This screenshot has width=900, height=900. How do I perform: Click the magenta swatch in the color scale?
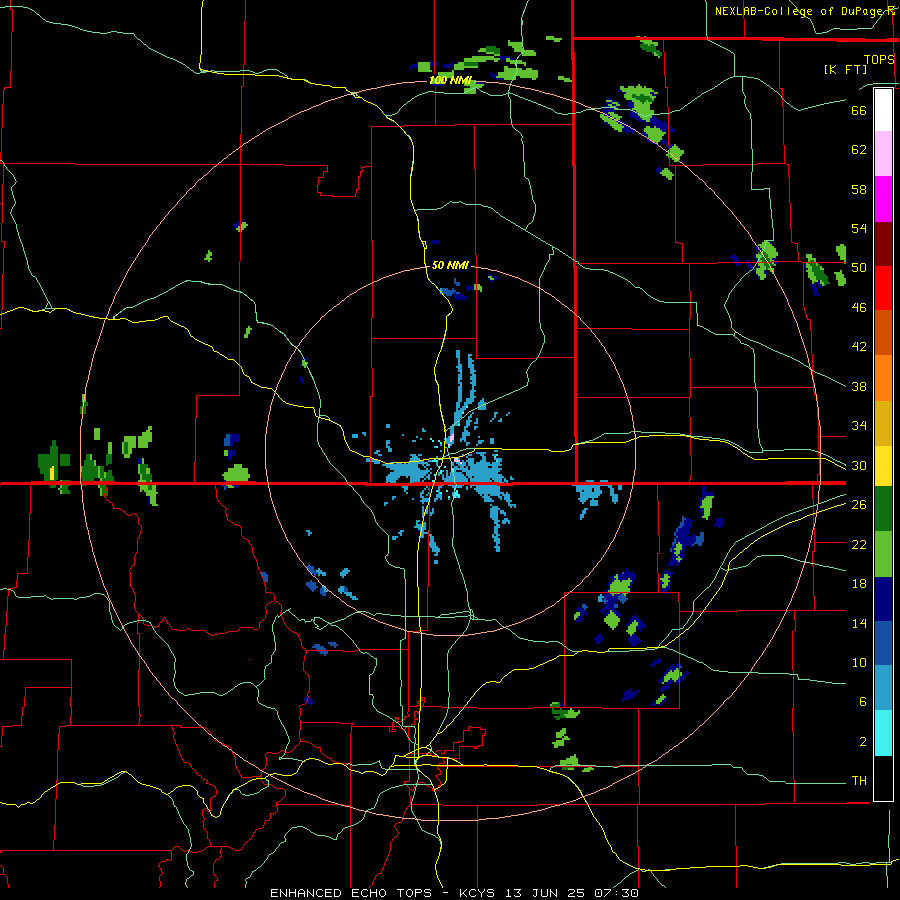(x=883, y=199)
